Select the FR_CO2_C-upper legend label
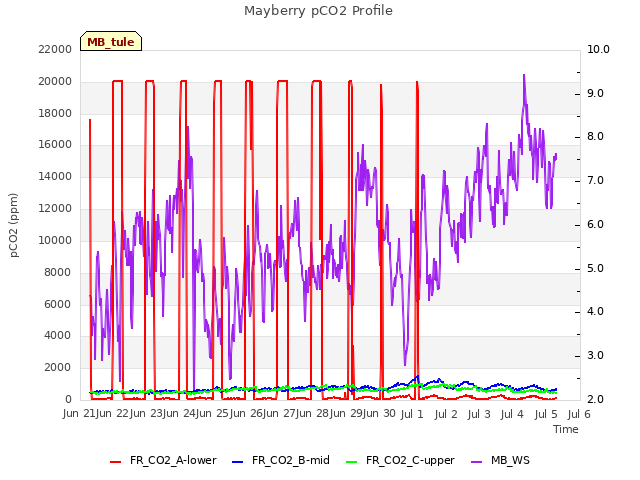The width and height of the screenshot is (640, 480). [x=410, y=460]
